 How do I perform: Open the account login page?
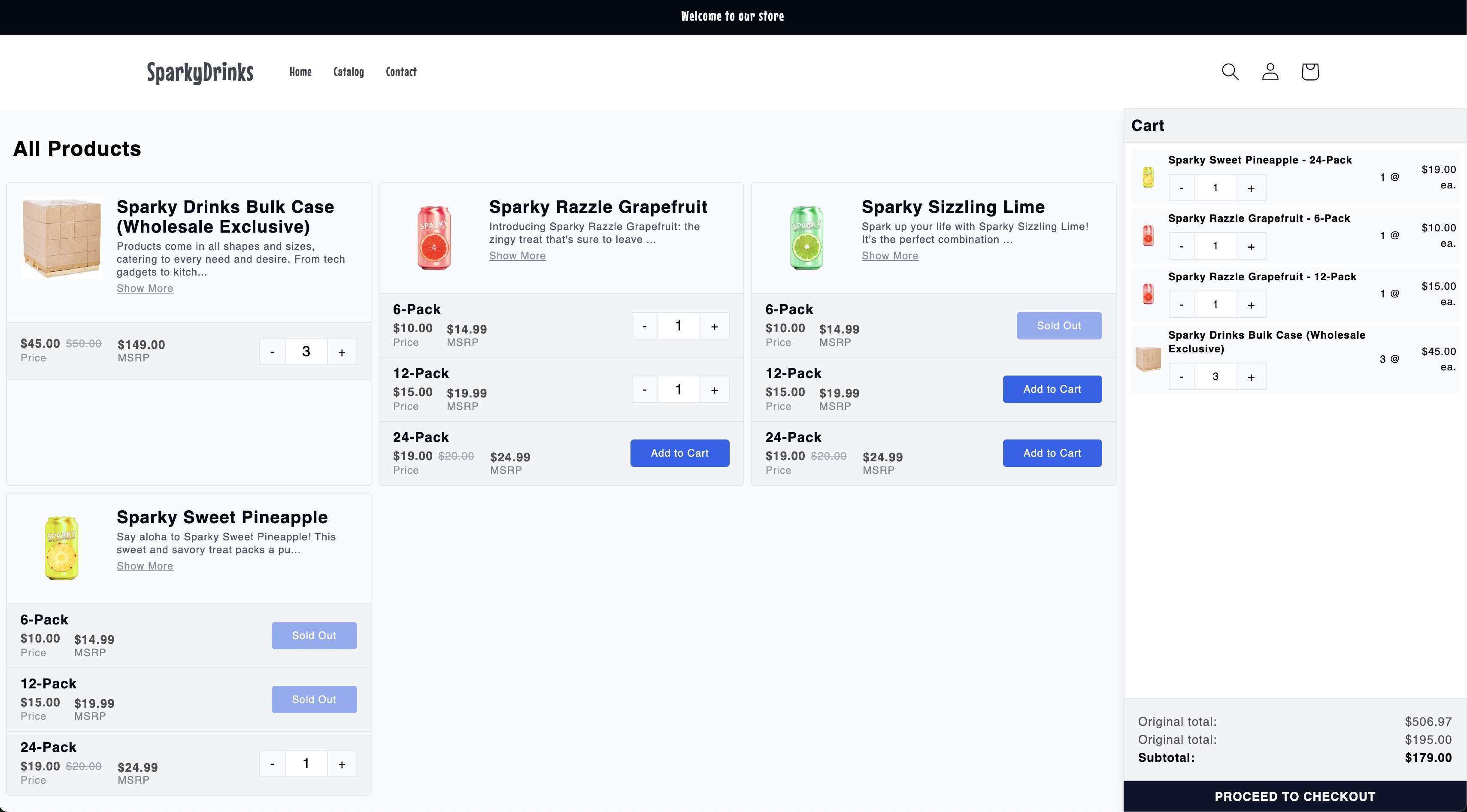tap(1270, 71)
